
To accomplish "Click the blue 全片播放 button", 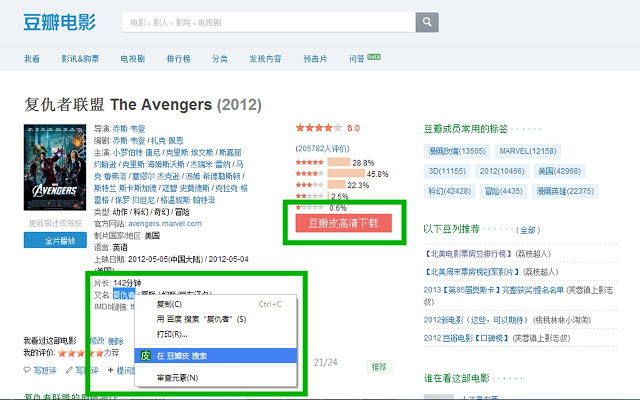I will tap(55, 240).
